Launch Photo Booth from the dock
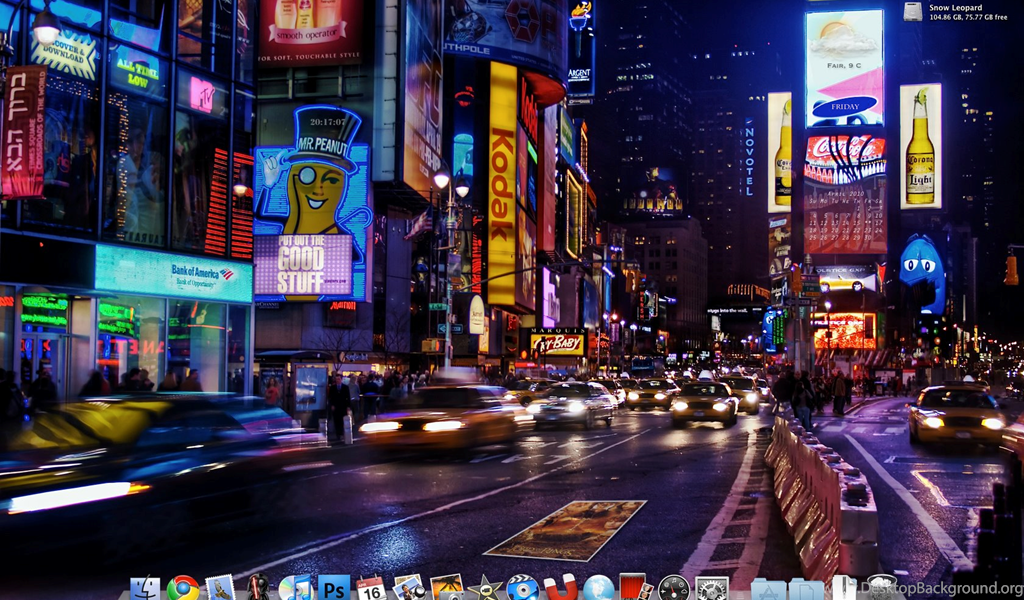Screen dimensions: 1024x600 pos(635,588)
